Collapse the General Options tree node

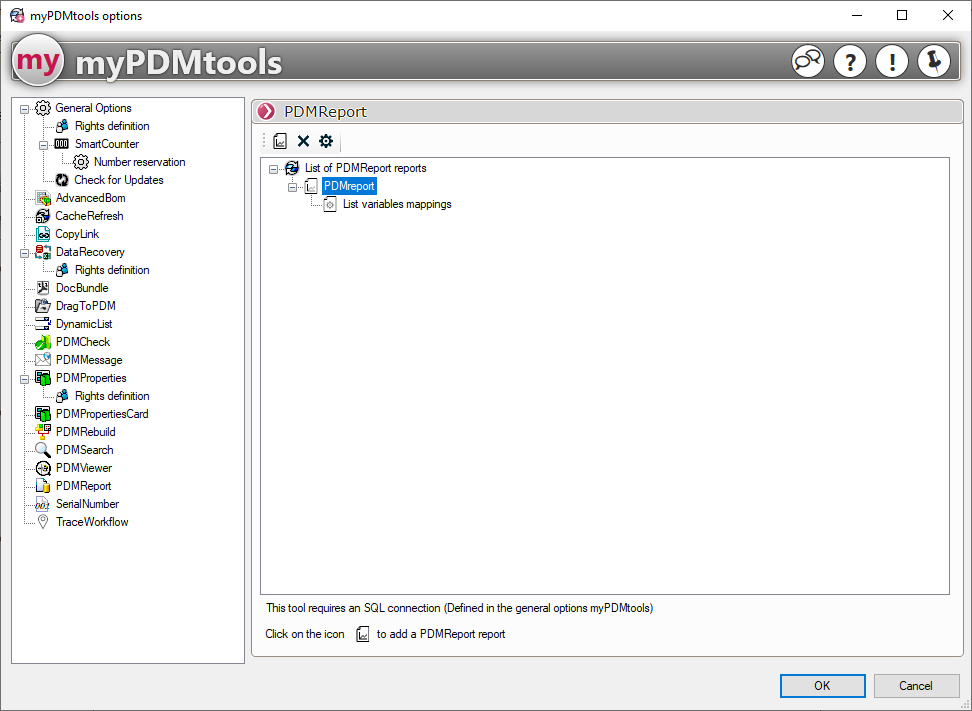(25, 109)
